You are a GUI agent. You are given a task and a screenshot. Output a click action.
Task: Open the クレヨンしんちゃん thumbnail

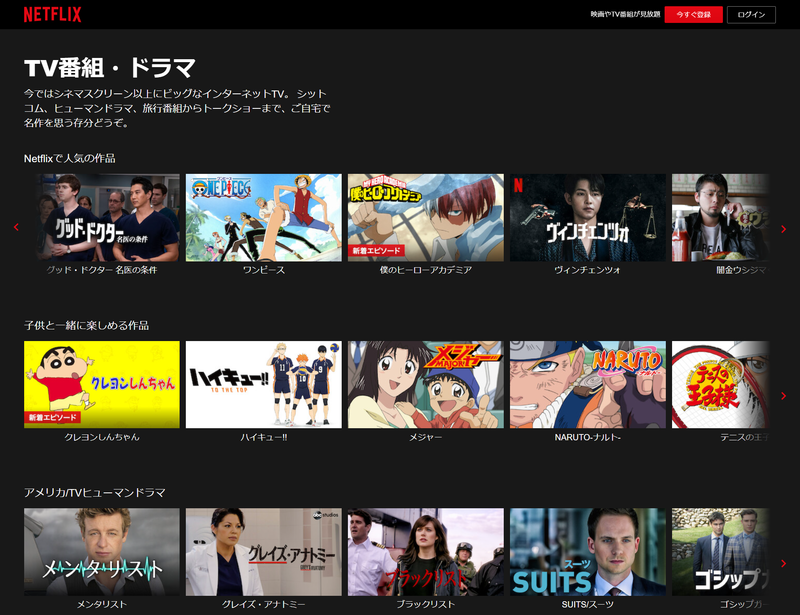coord(102,384)
